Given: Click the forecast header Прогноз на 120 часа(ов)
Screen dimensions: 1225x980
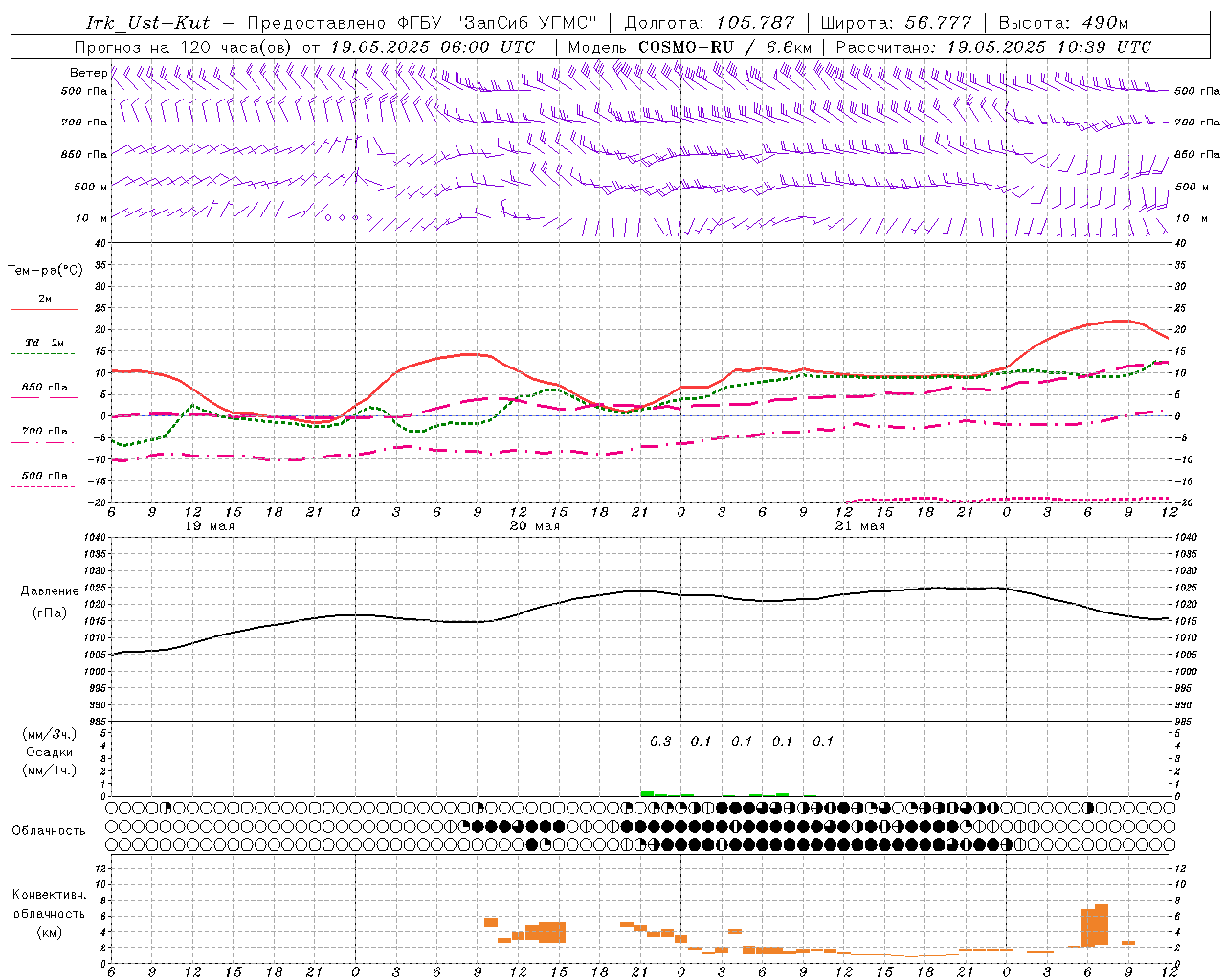Looking at the screenshot, I should click(x=184, y=47).
